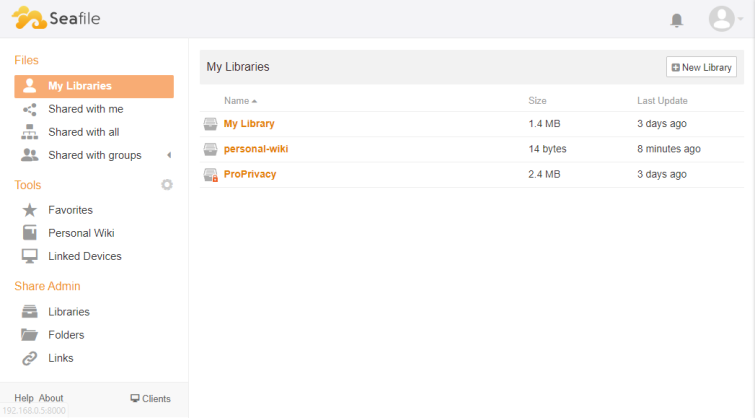Click the Size column header
The image size is (755, 418).
(x=537, y=101)
